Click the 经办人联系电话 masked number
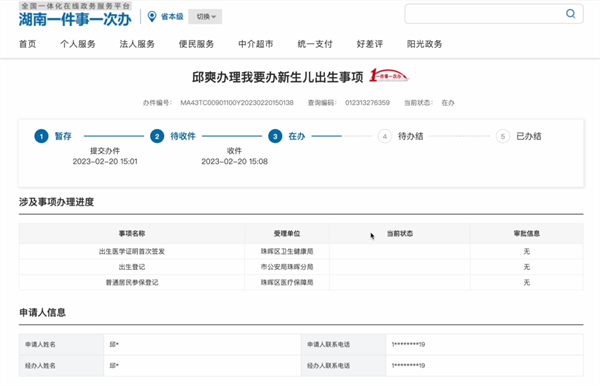Viewport: 600px width, 386px height. click(x=408, y=365)
